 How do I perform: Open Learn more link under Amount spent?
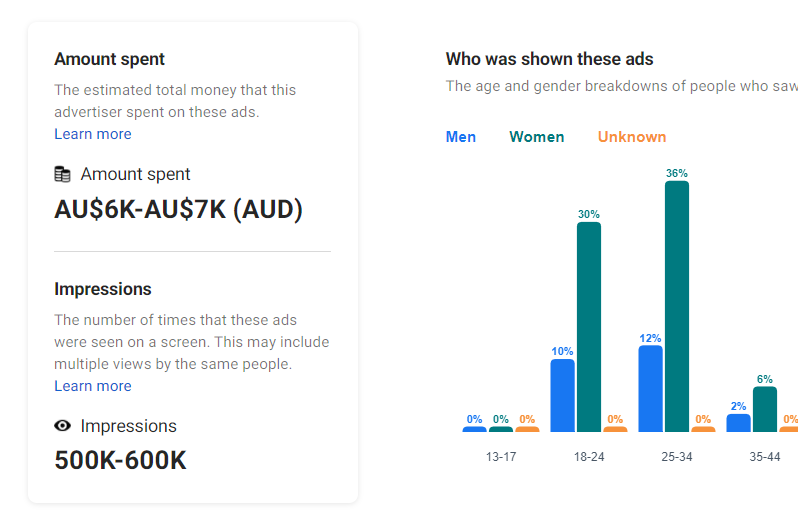click(x=93, y=134)
